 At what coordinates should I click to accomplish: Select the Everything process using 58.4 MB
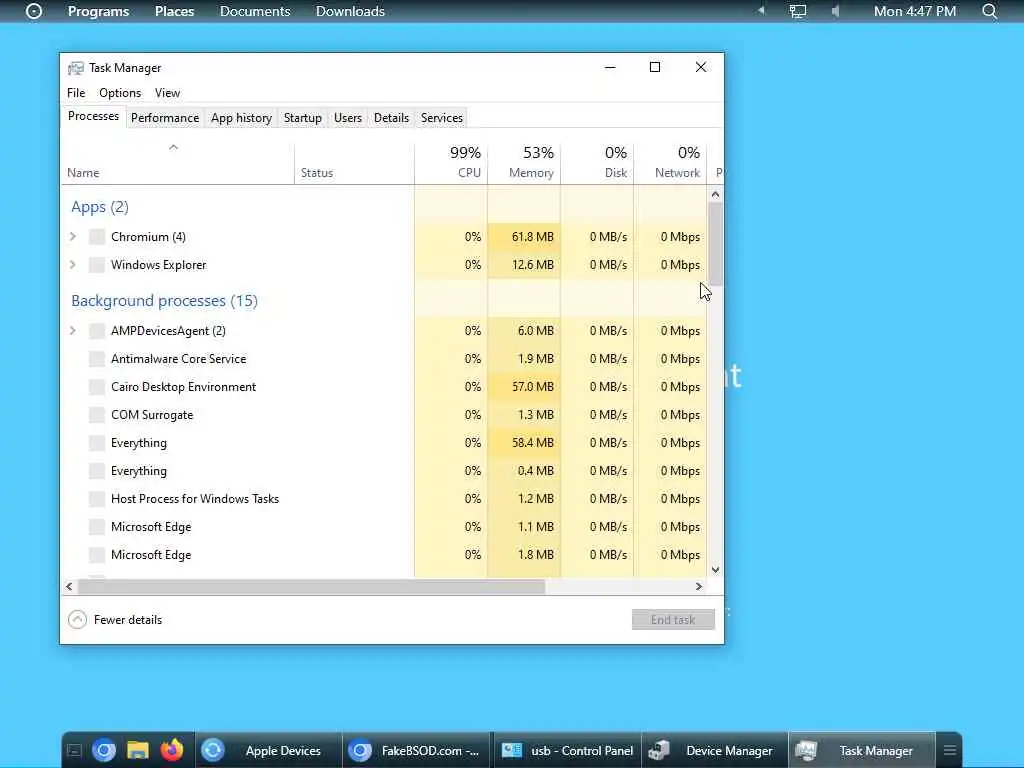[384, 443]
